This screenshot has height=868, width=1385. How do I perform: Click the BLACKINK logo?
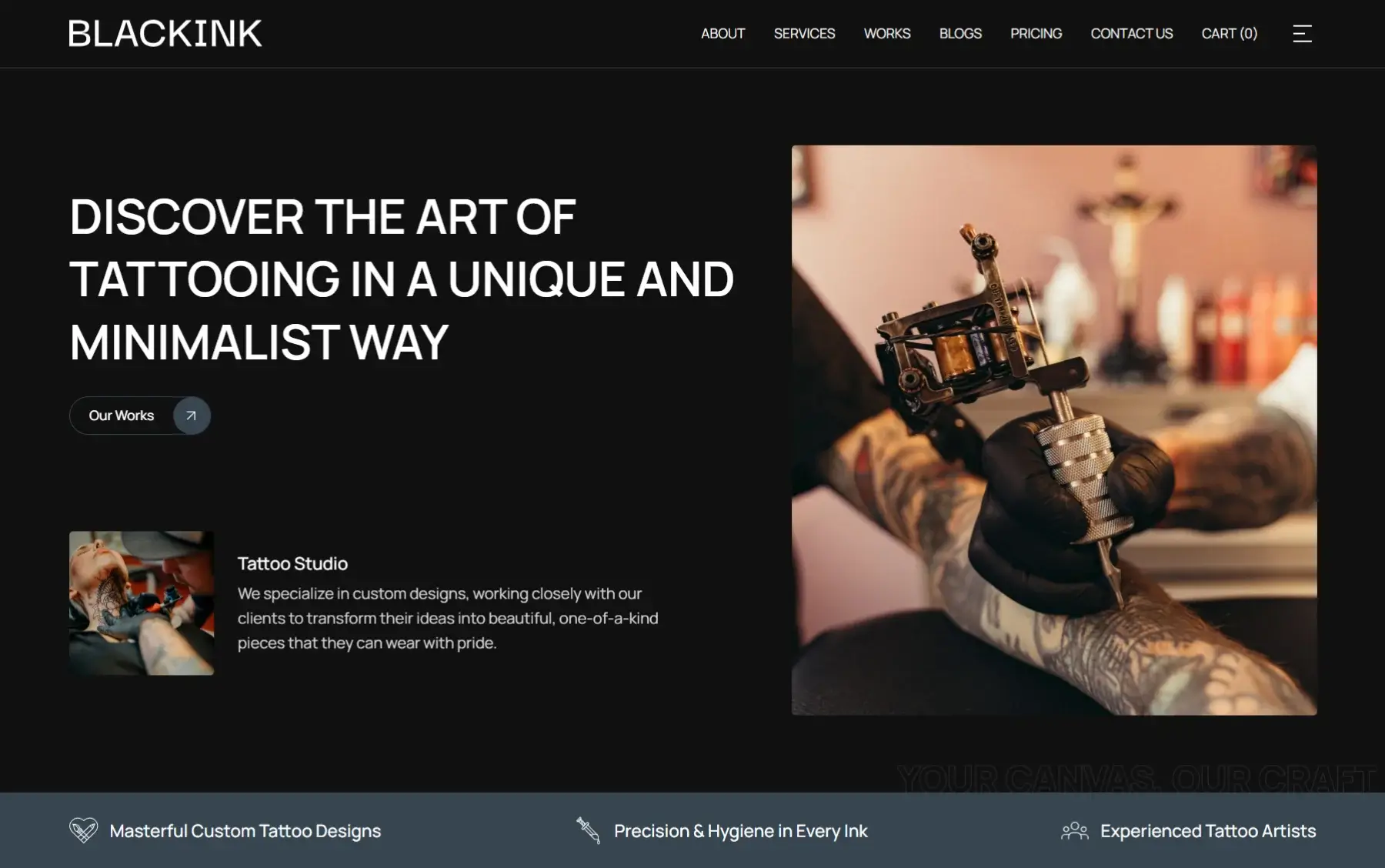(x=165, y=34)
